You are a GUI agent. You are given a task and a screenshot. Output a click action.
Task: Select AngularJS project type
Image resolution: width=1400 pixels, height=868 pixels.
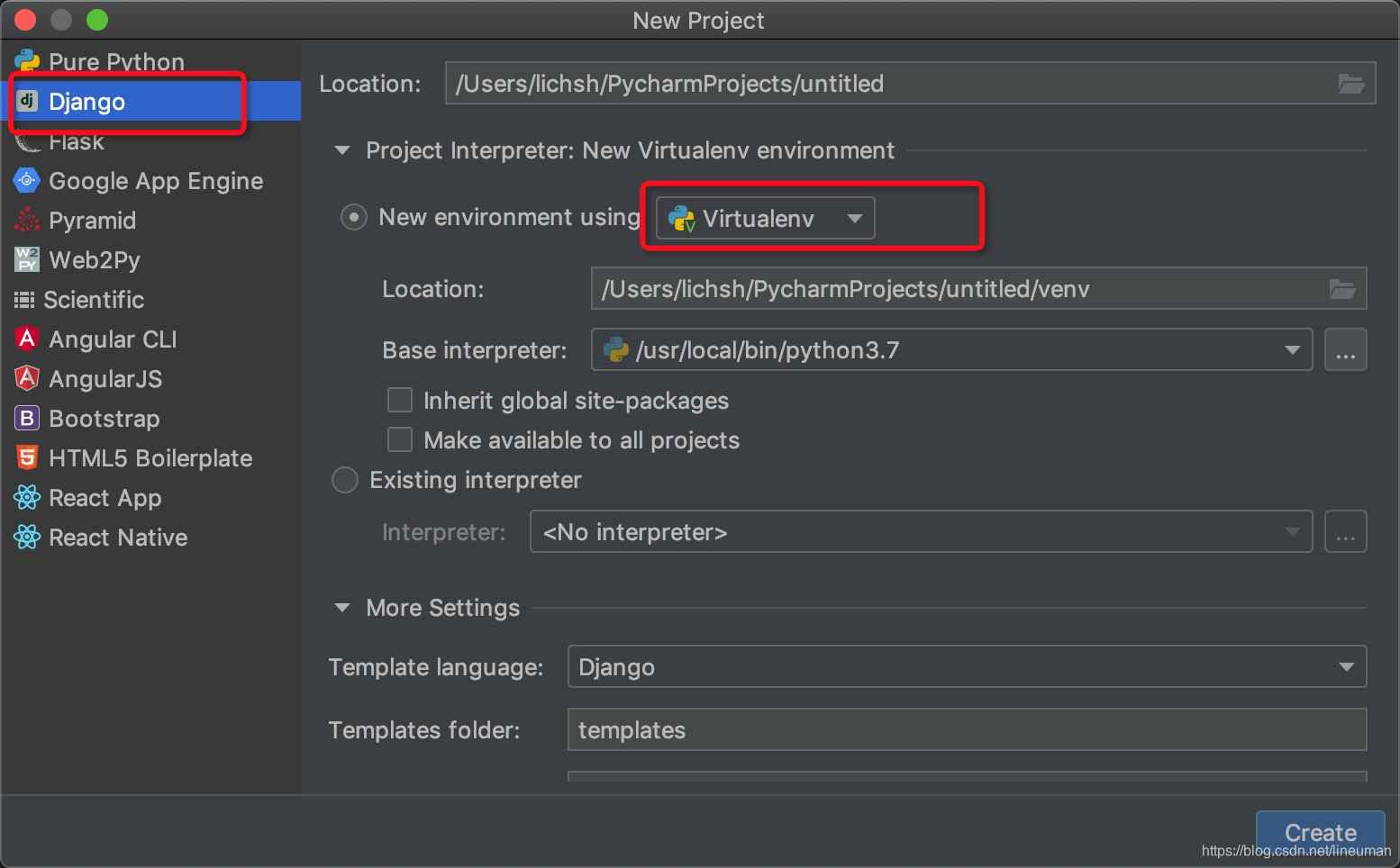[x=150, y=379]
